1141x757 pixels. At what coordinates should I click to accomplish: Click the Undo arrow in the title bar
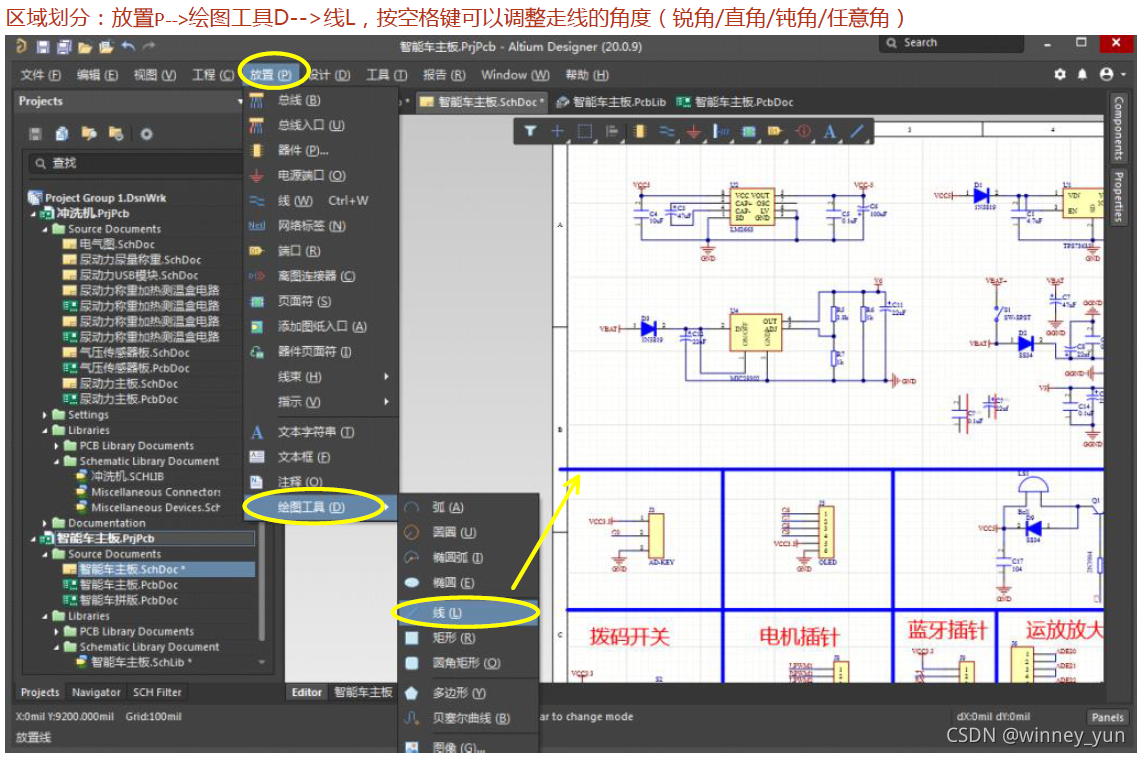[128, 47]
